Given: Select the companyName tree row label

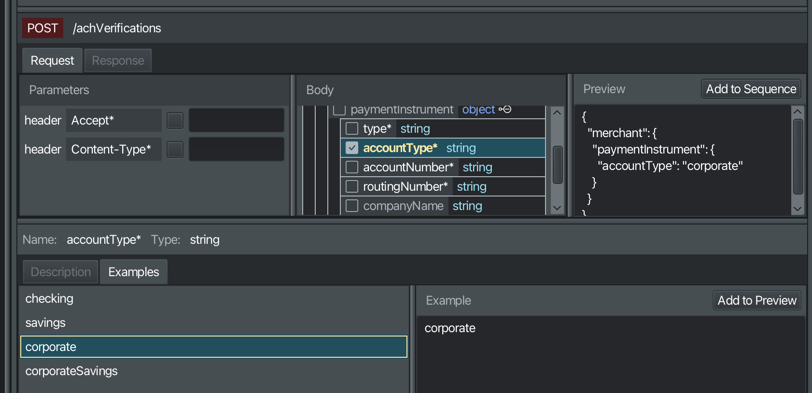Looking at the screenshot, I should click(403, 206).
